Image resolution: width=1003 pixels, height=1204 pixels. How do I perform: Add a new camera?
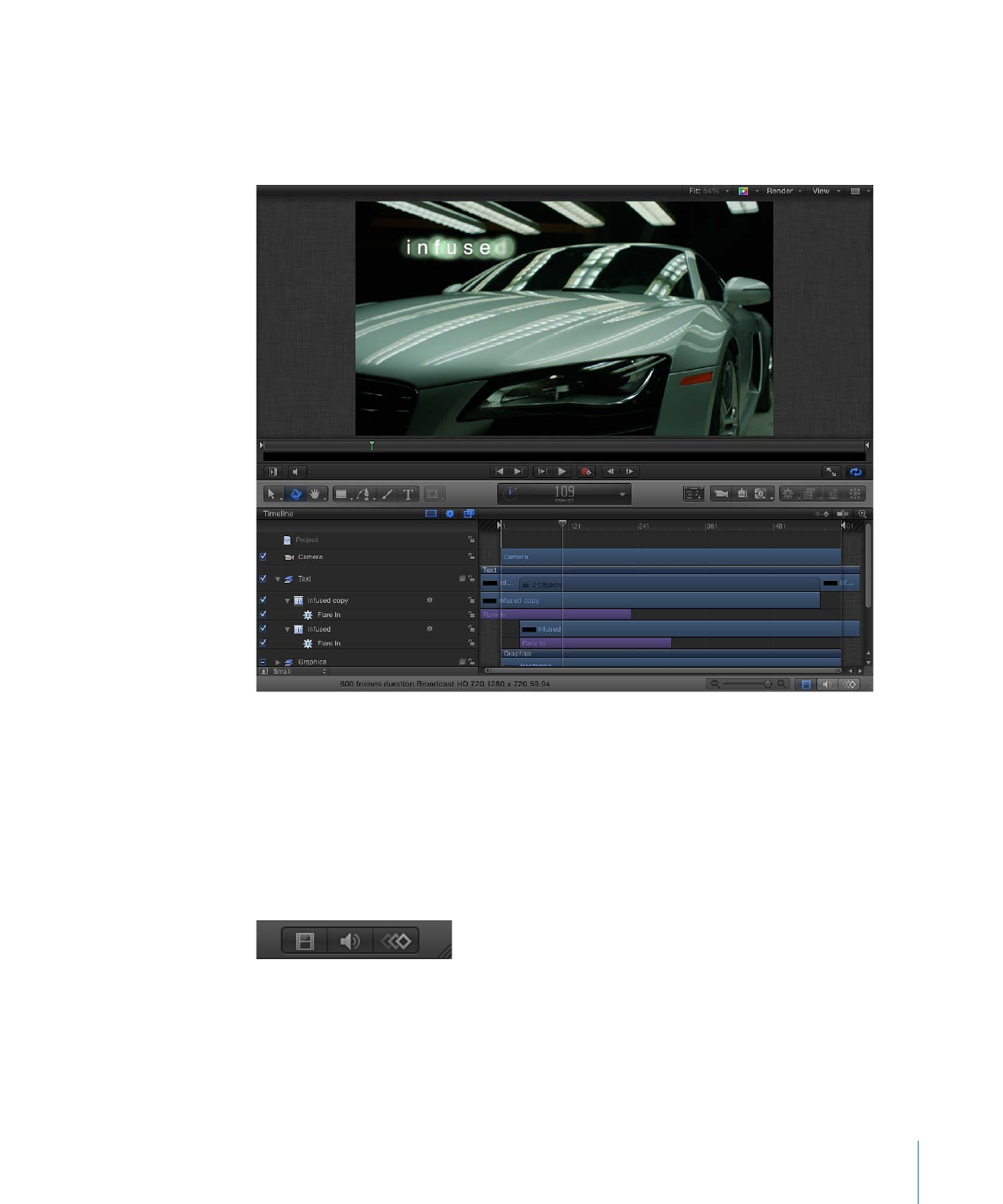[x=721, y=494]
